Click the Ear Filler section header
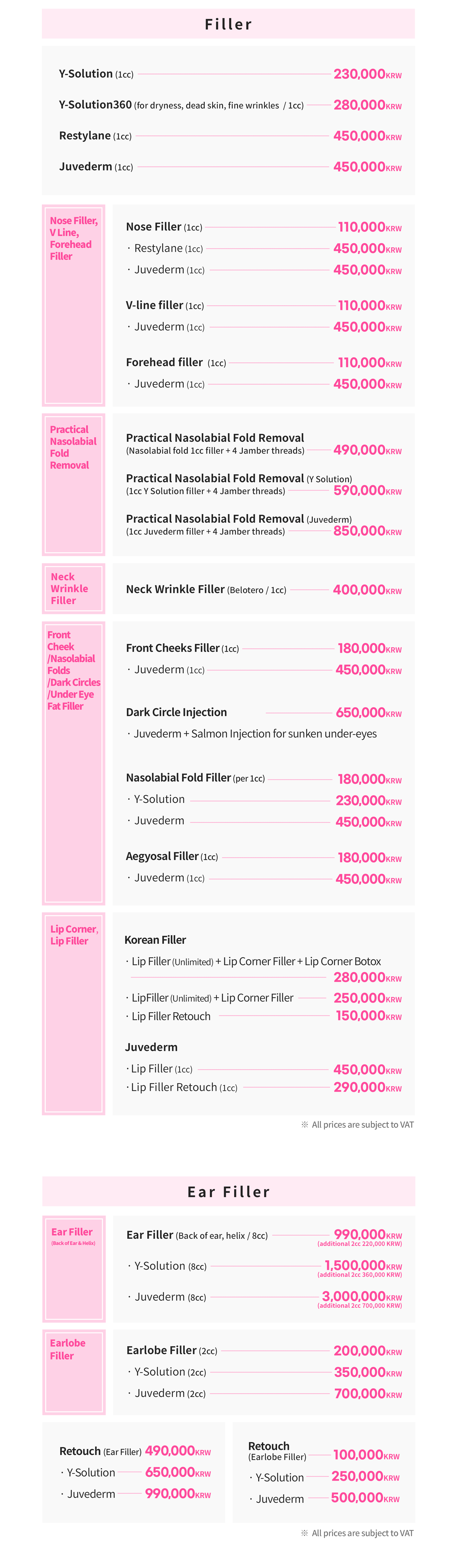This screenshot has height=1568, width=457. pos(228,1191)
